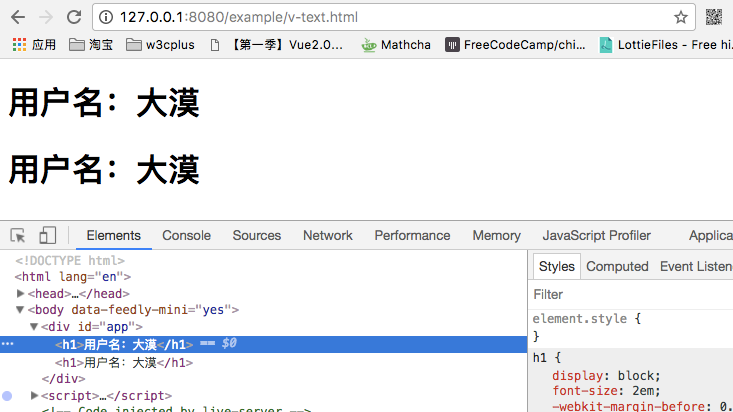Select the html lang="en" node
This screenshot has width=733, height=412.
pos(72,277)
